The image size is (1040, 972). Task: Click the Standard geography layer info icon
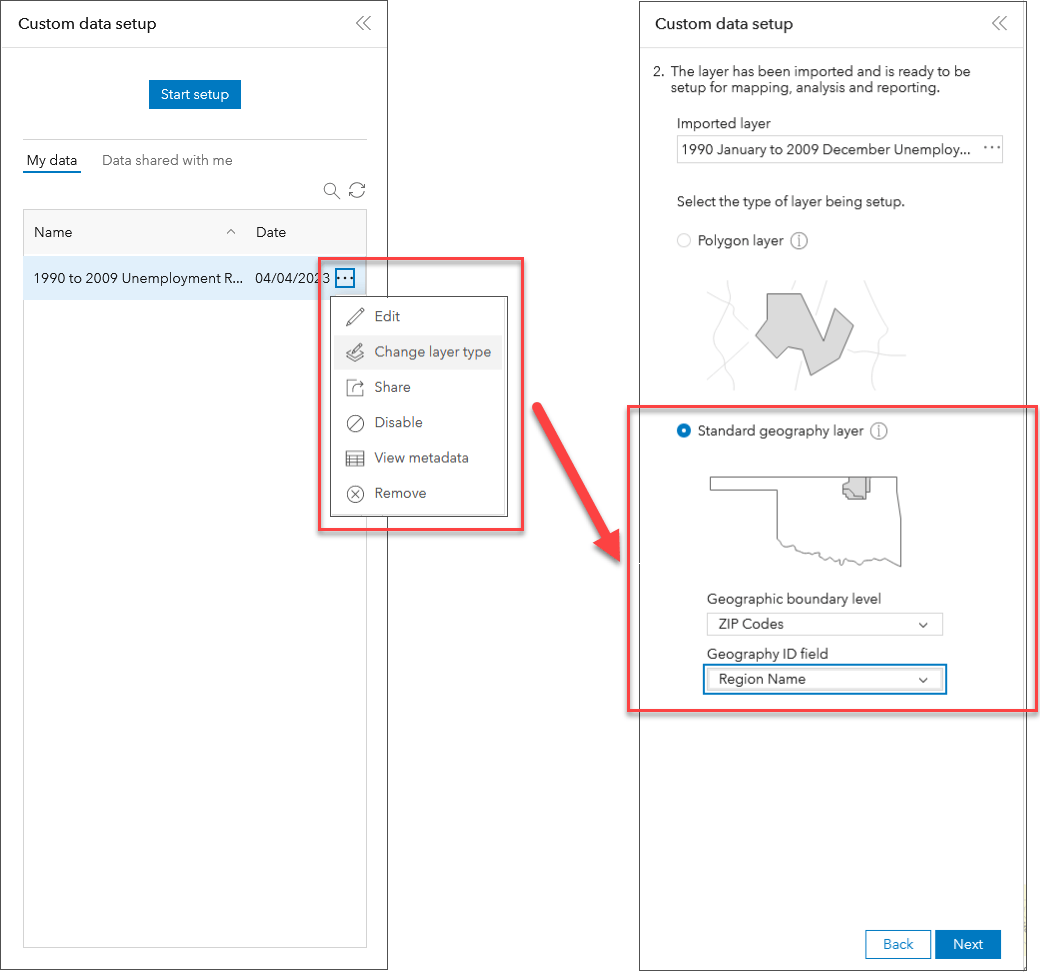(878, 431)
